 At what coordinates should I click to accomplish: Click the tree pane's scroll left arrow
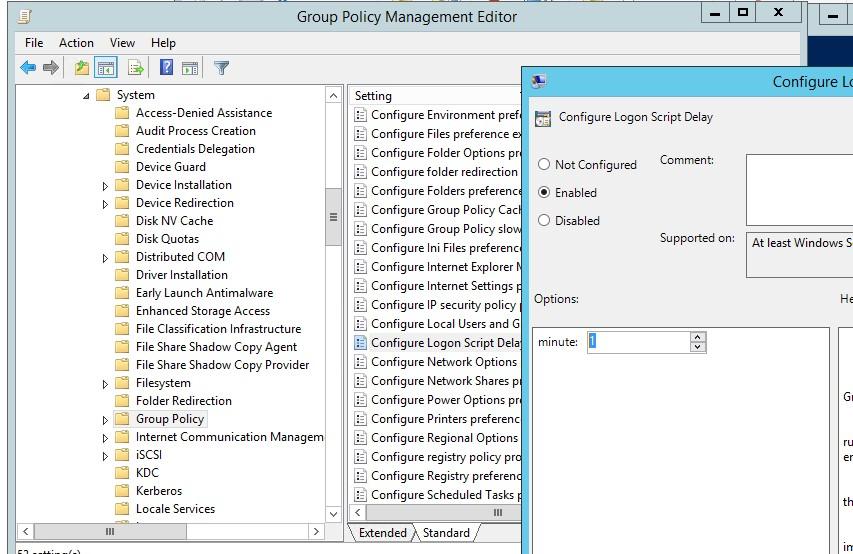[26, 531]
